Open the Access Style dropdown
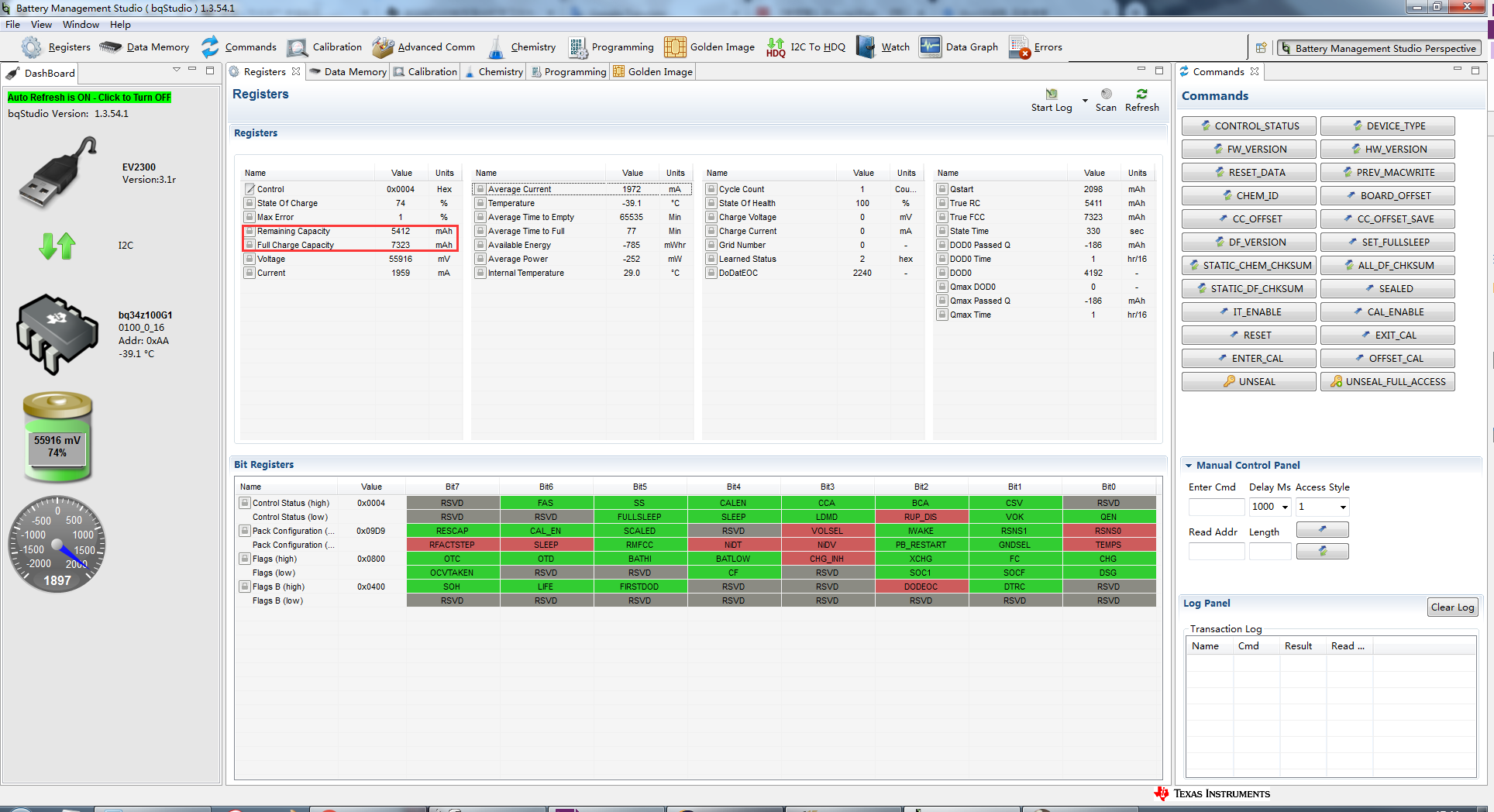Viewport: 1494px width, 812px height. coord(1343,507)
